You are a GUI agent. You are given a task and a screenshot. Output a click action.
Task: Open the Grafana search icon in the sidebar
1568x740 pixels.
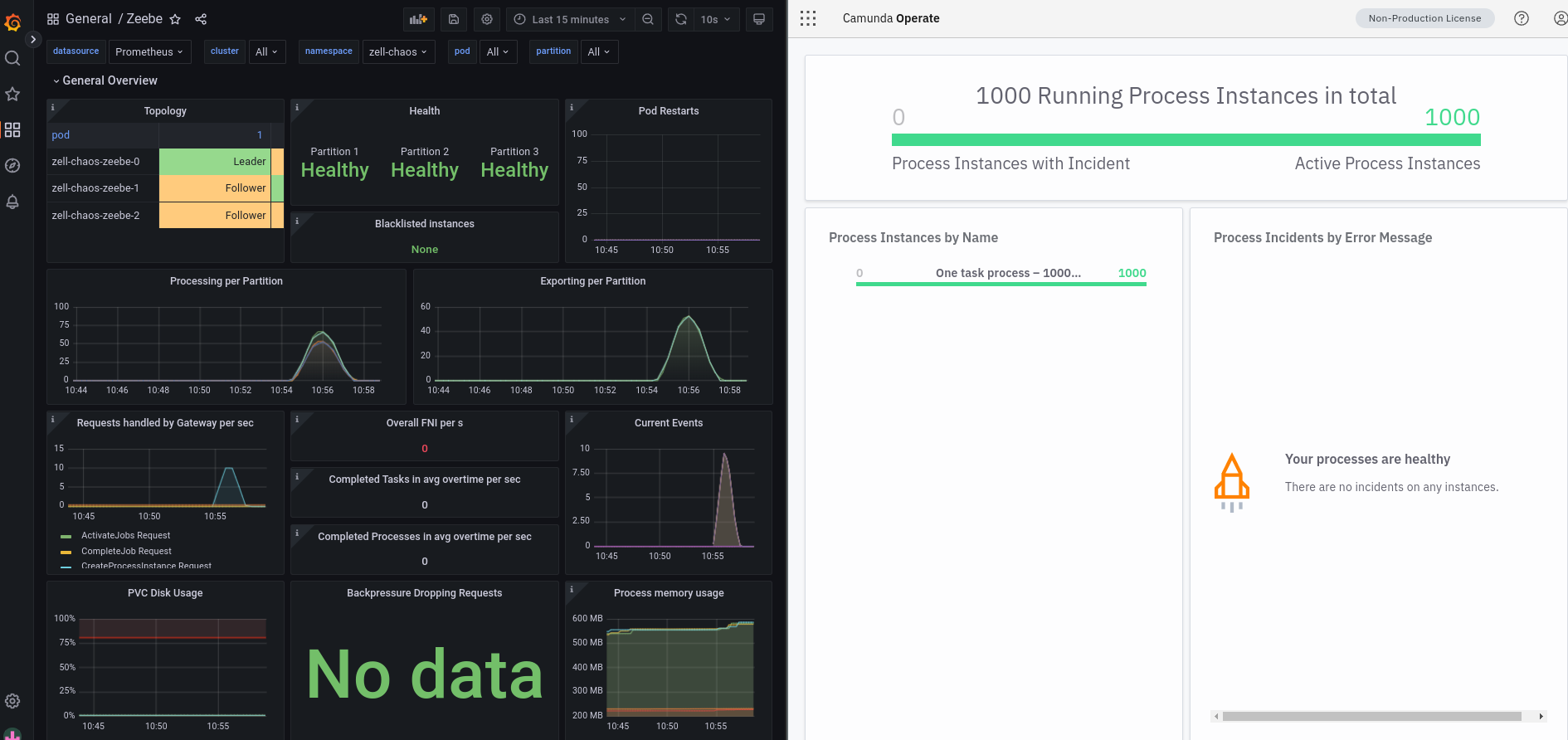12,58
